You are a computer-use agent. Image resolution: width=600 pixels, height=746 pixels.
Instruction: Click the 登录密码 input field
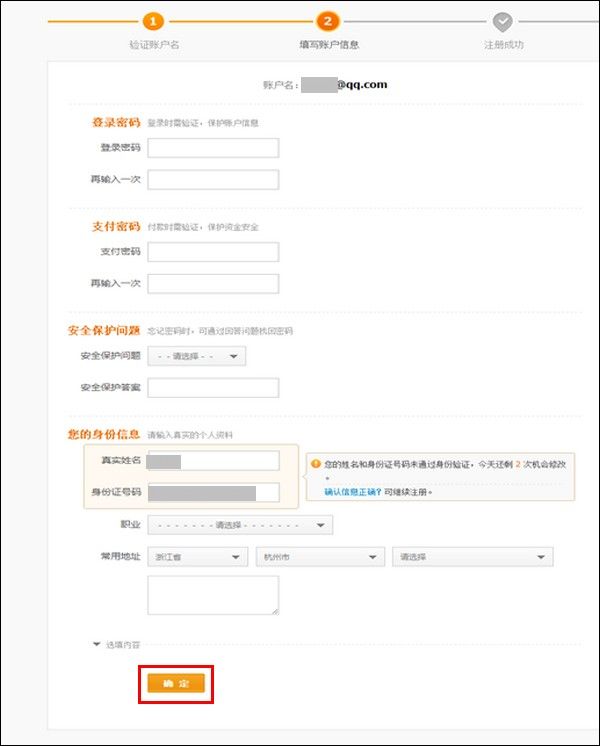pos(213,148)
